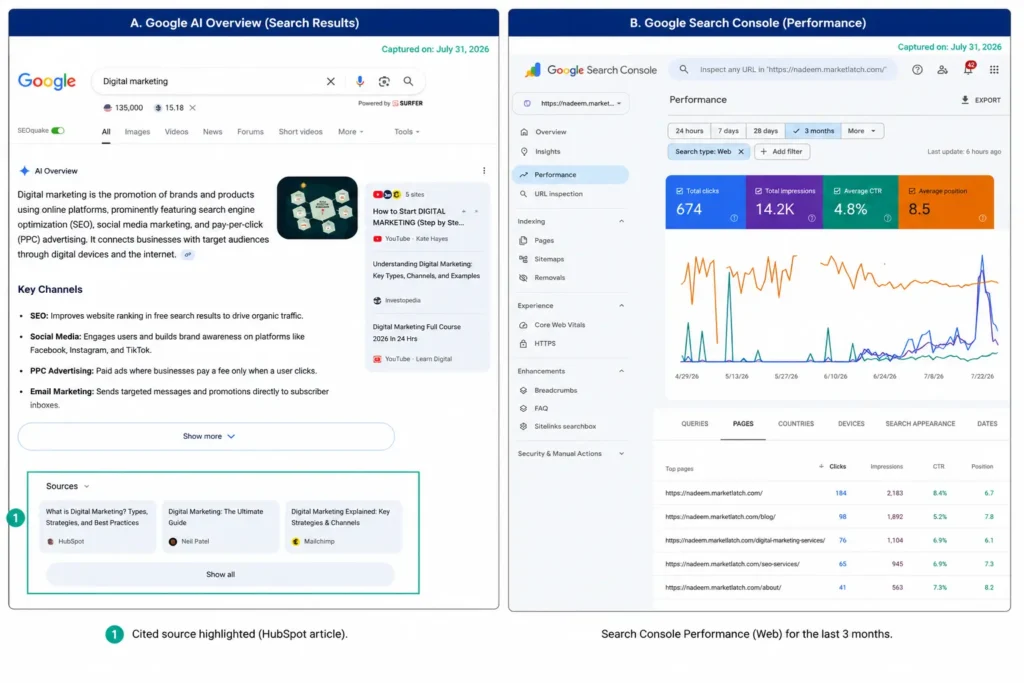Open the AI Overview hexagon thumbnail image

tap(317, 208)
